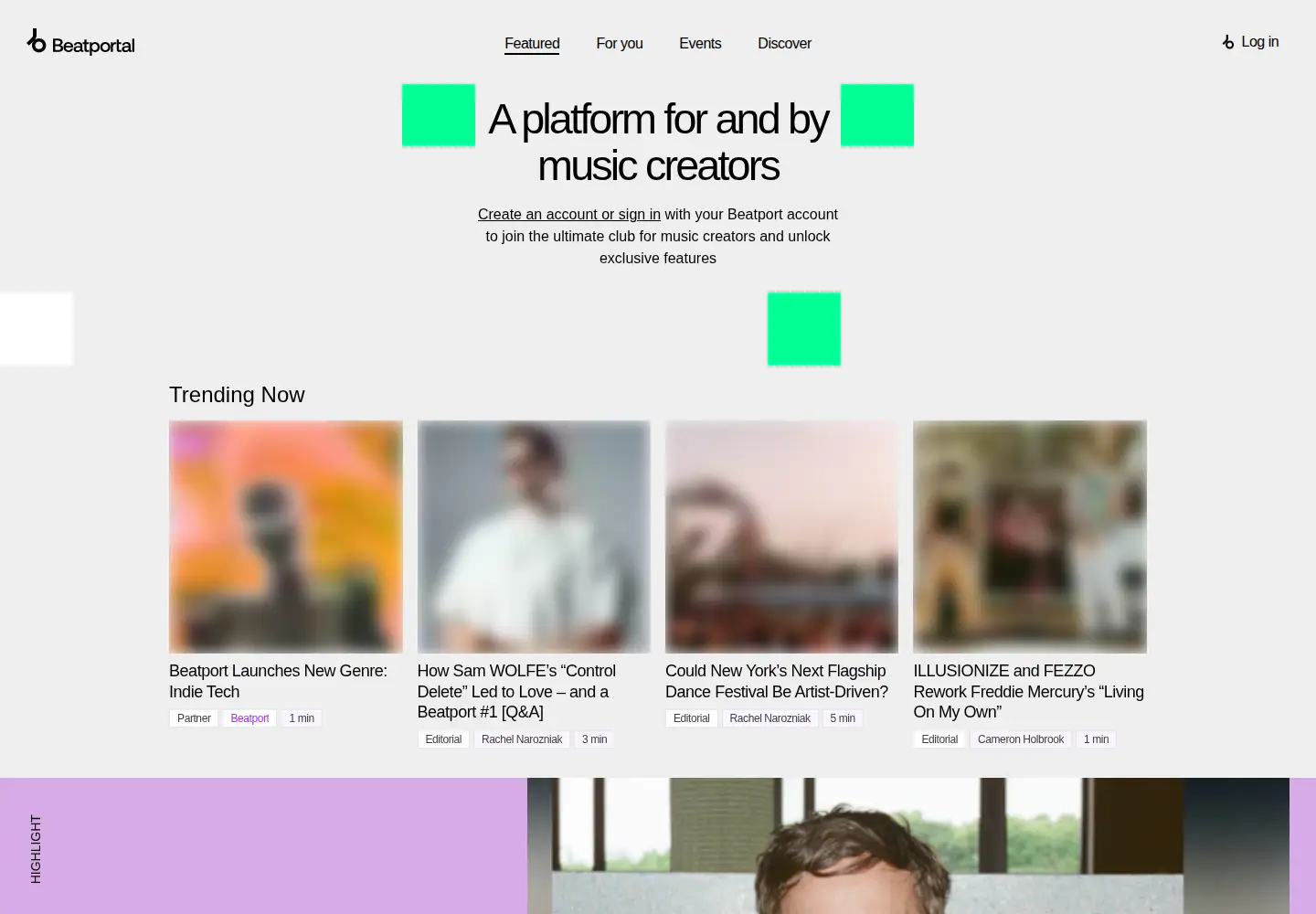Viewport: 1316px width, 914px height.
Task: Open the Beatport Launches New Genre article thumbnail
Action: click(286, 537)
